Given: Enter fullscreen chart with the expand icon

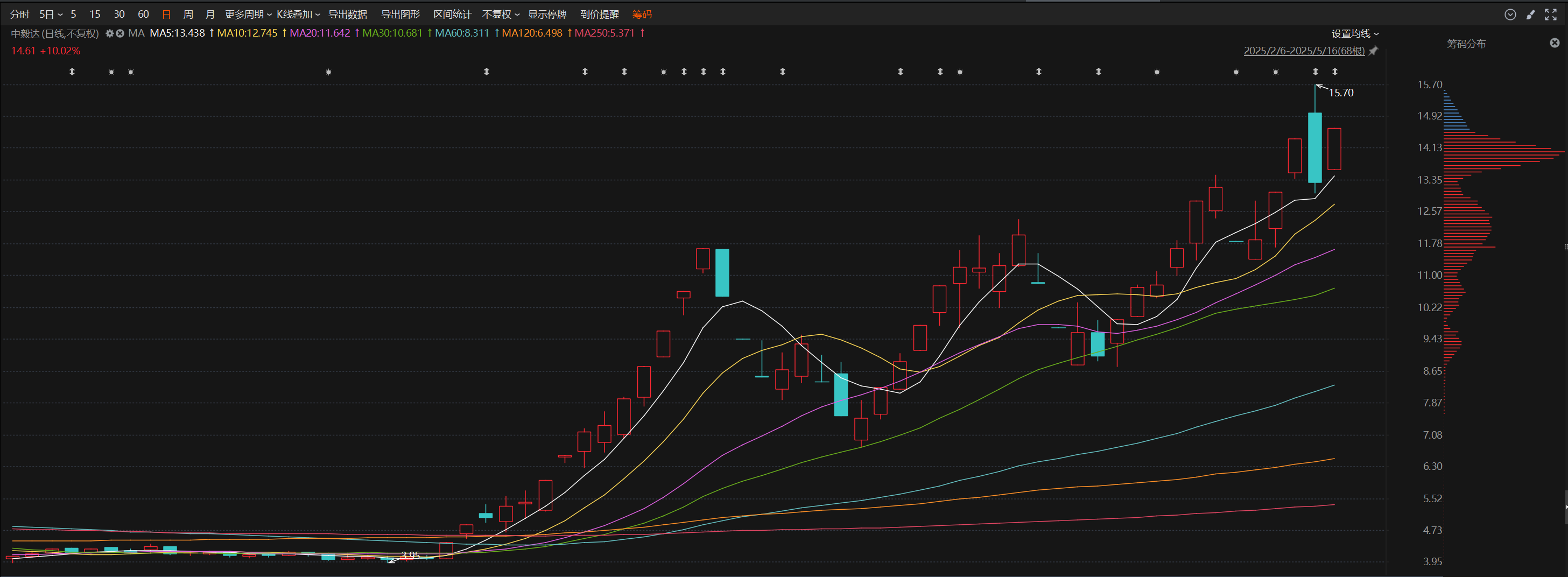Looking at the screenshot, I should pos(1550,15).
